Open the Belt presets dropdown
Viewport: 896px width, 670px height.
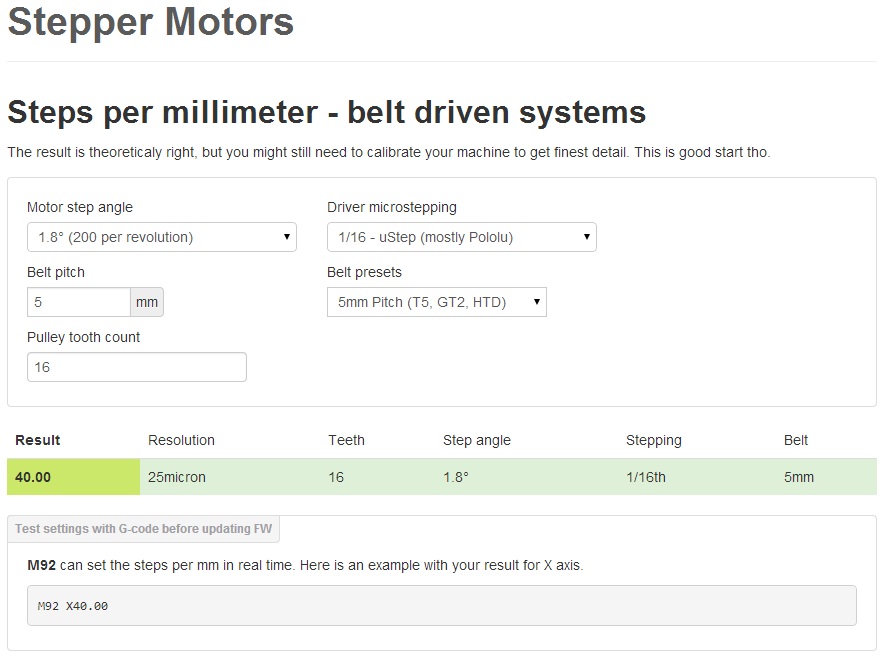click(x=436, y=302)
